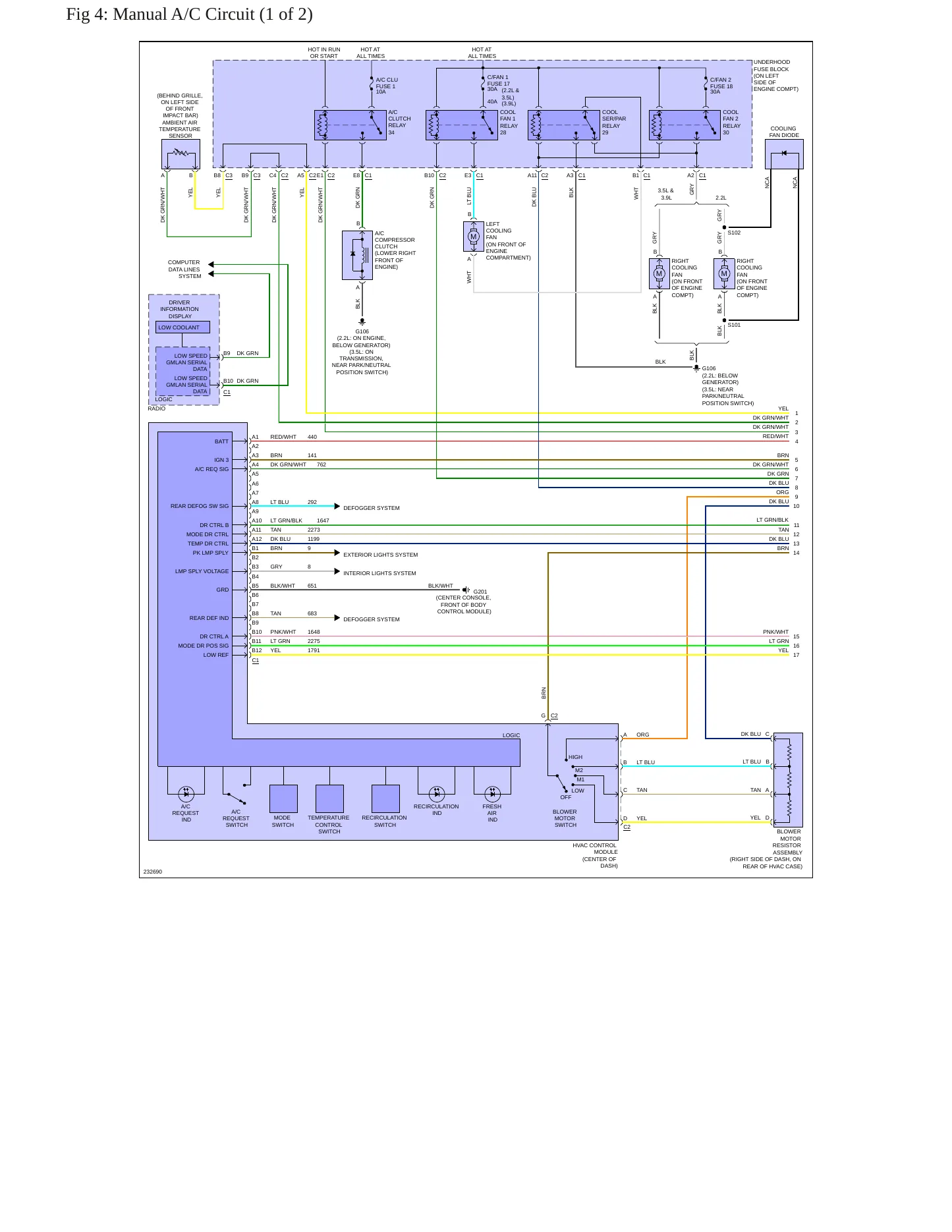Click the exterior lights system arrow

pyautogui.click(x=337, y=553)
